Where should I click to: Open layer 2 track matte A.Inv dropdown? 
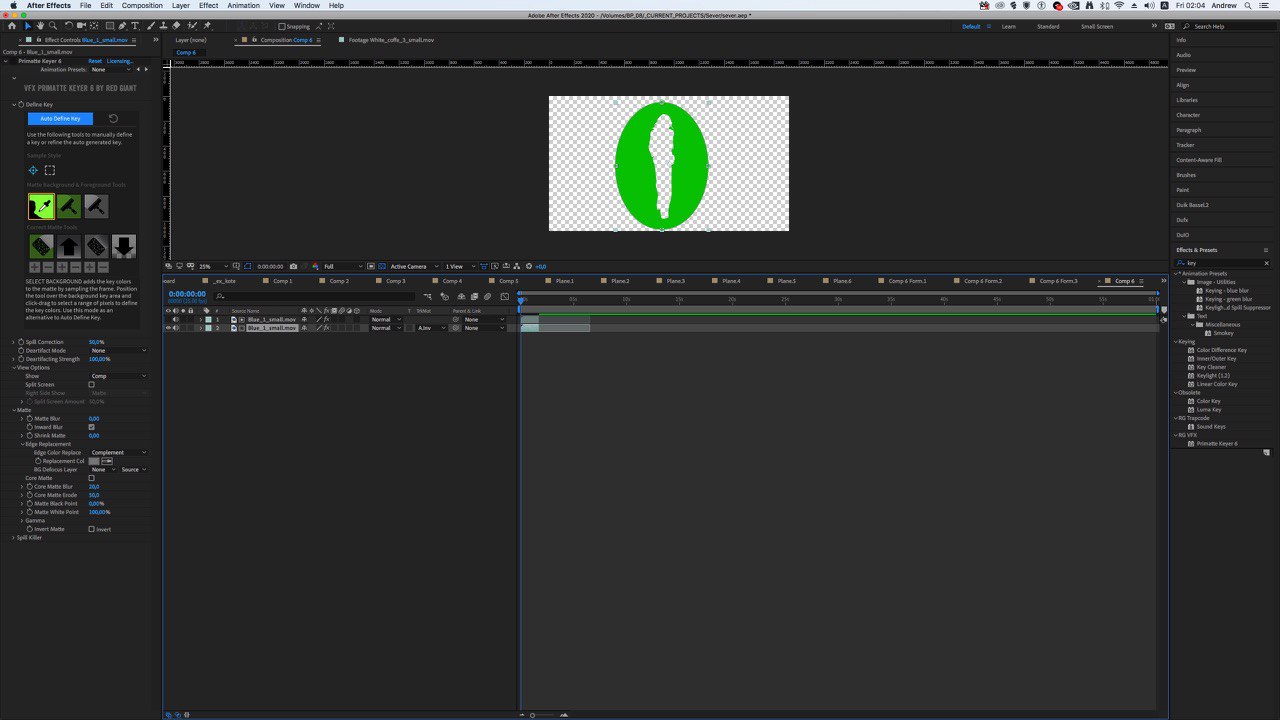click(431, 328)
